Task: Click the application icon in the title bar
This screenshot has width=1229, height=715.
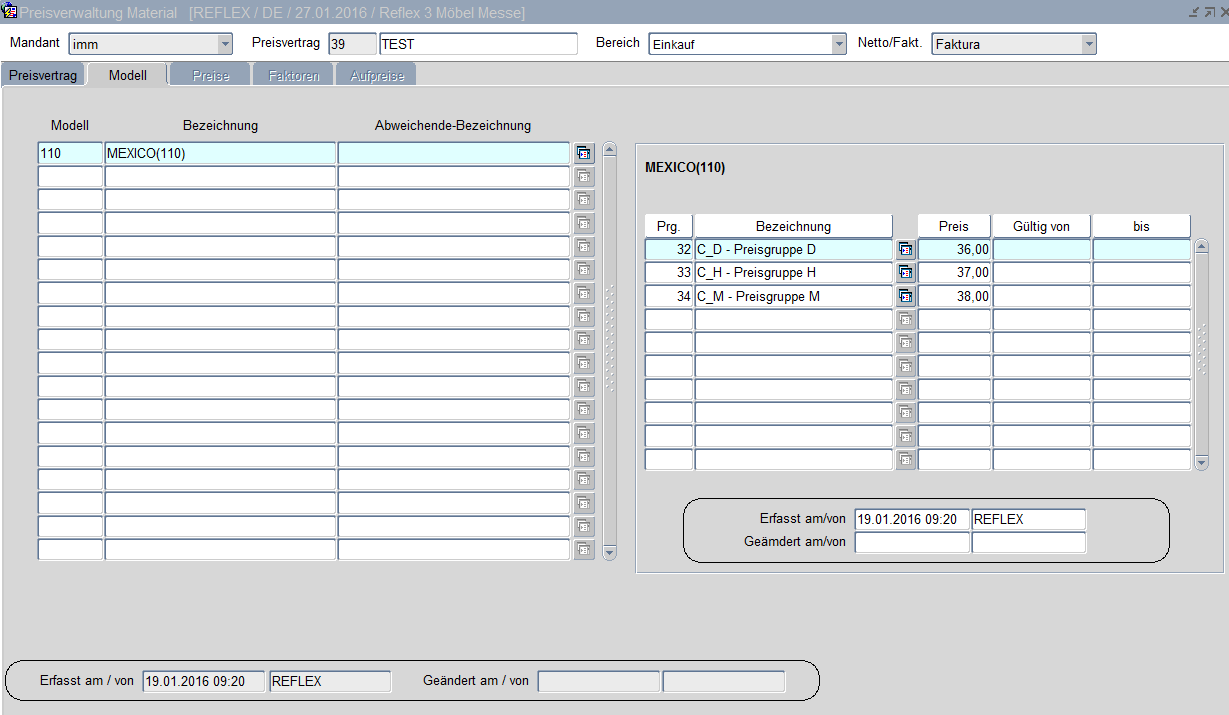Action: coord(10,12)
